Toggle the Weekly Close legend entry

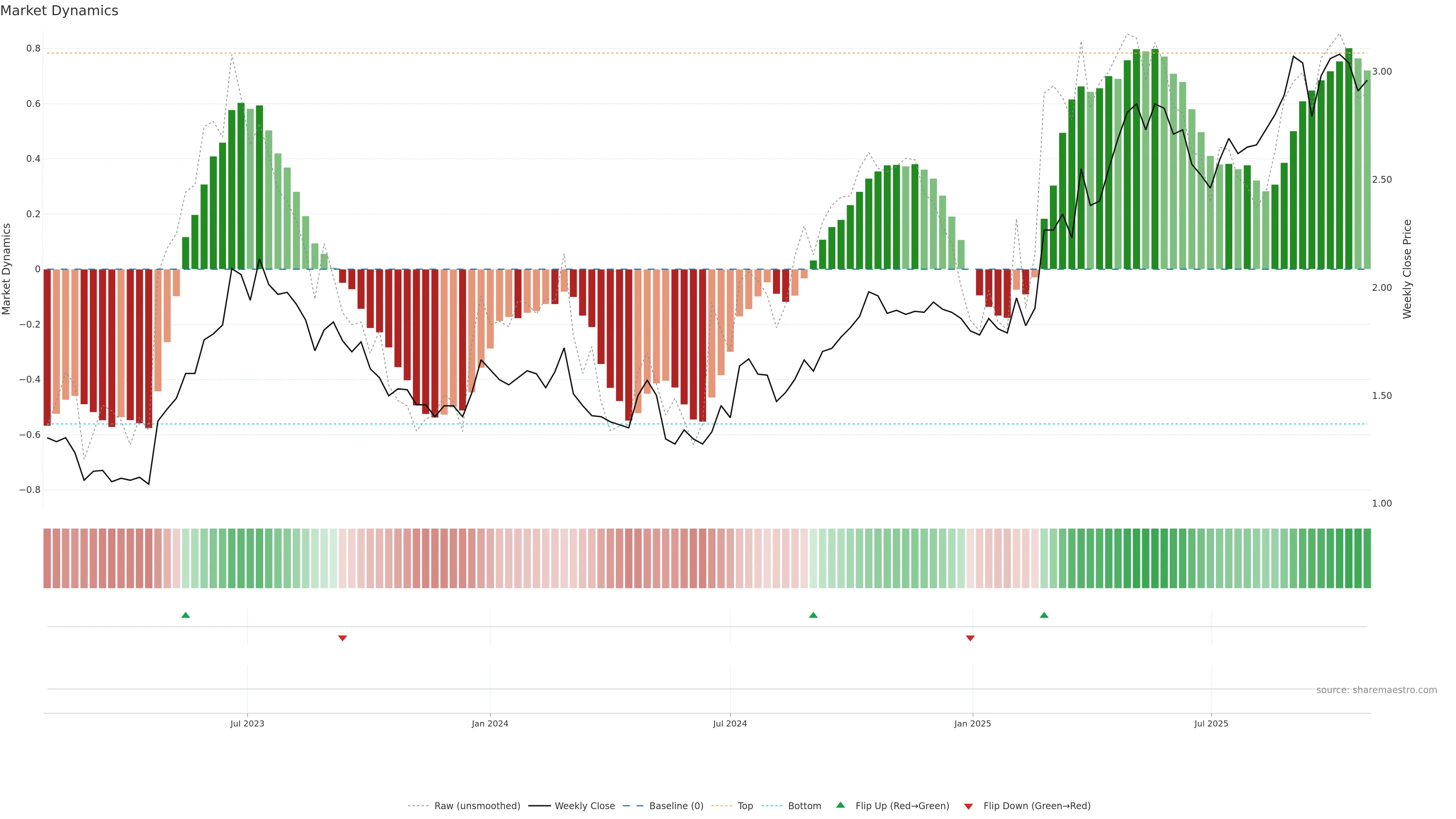[584, 806]
